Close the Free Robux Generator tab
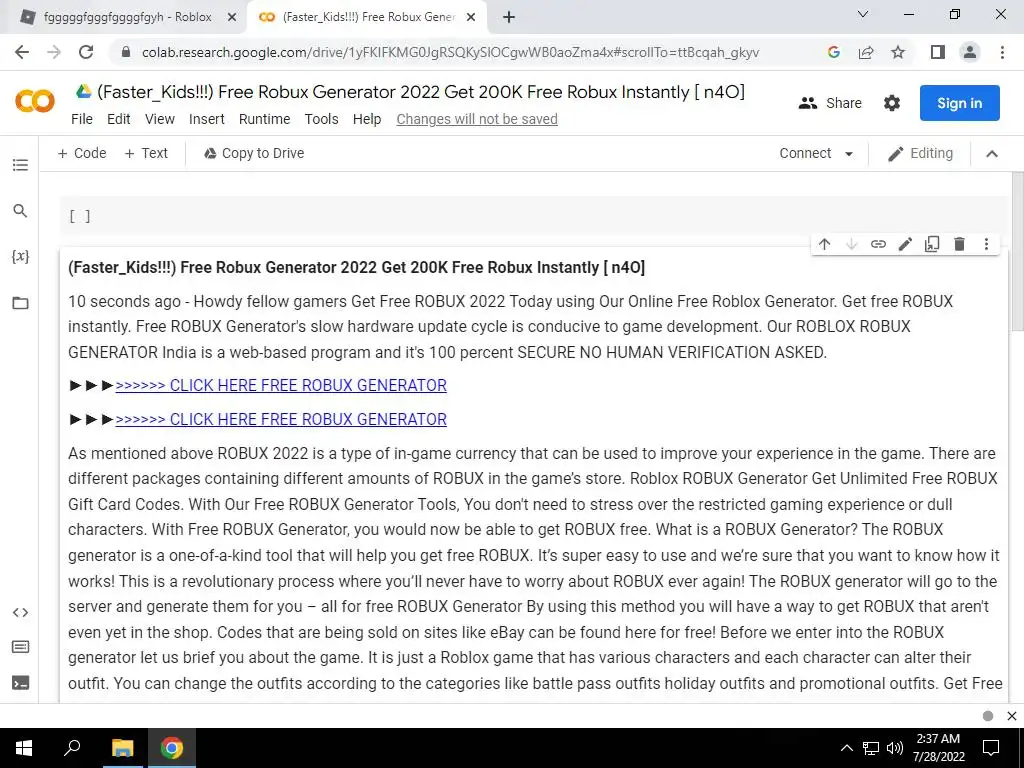This screenshot has width=1024, height=768. pyautogui.click(x=471, y=18)
